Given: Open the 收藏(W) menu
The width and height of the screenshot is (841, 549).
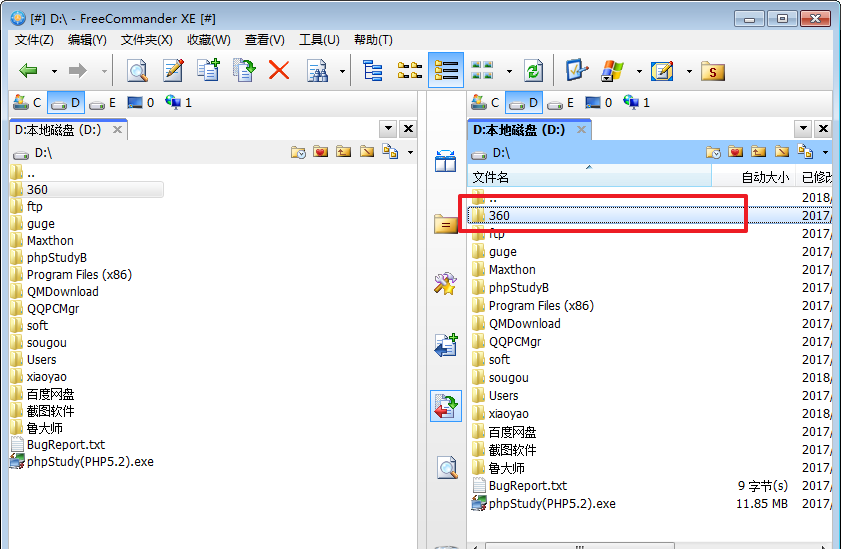Looking at the screenshot, I should coord(209,40).
